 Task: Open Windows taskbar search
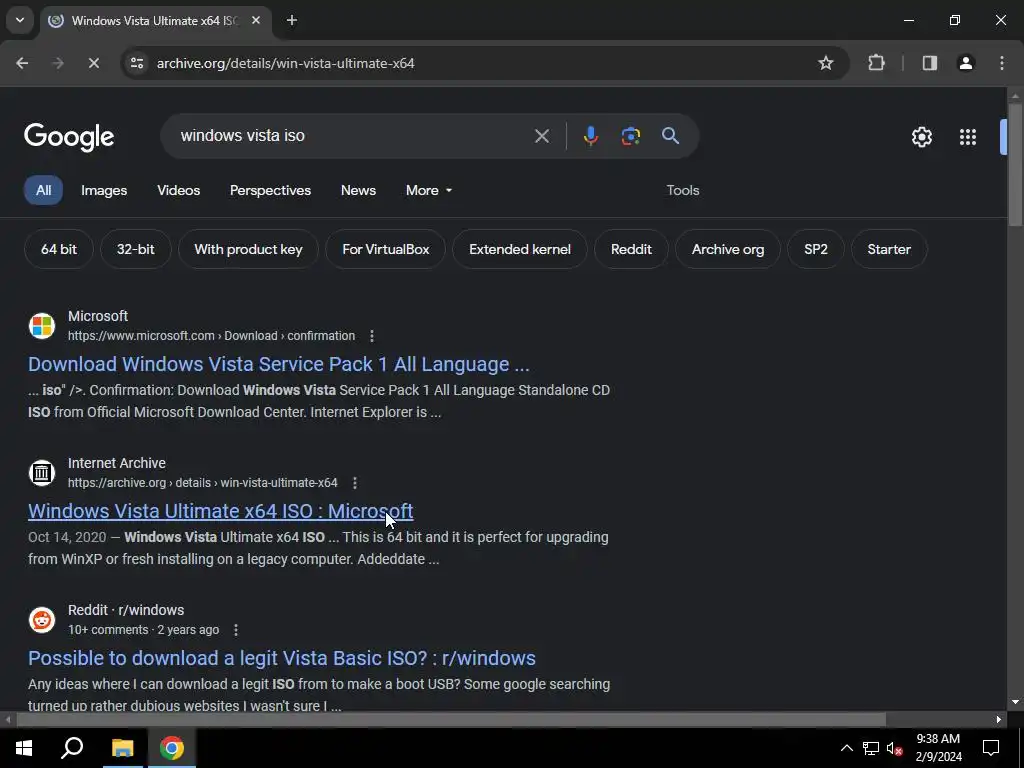click(x=72, y=748)
